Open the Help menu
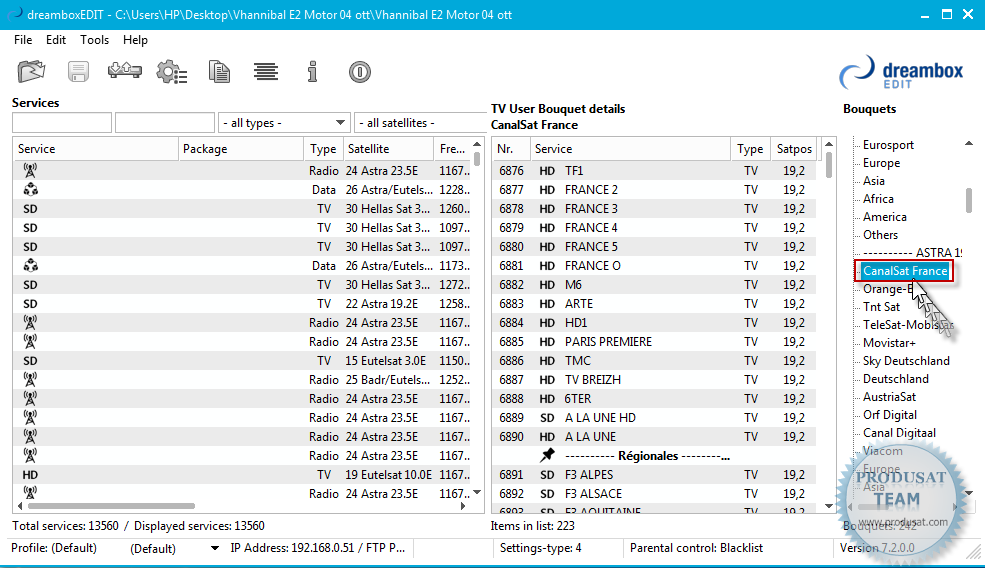Image resolution: width=985 pixels, height=568 pixels. coord(135,40)
